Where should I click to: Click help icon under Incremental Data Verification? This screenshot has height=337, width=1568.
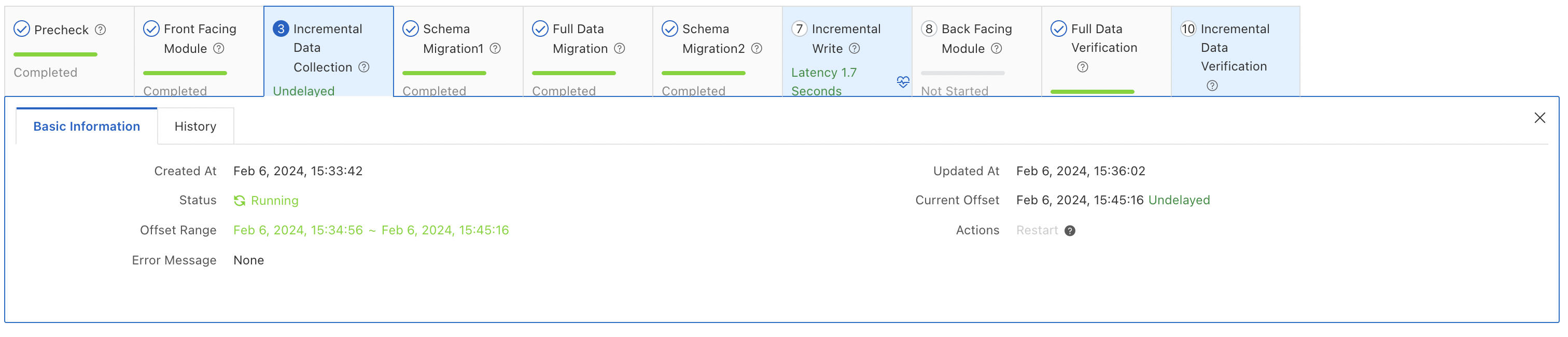click(x=1211, y=86)
